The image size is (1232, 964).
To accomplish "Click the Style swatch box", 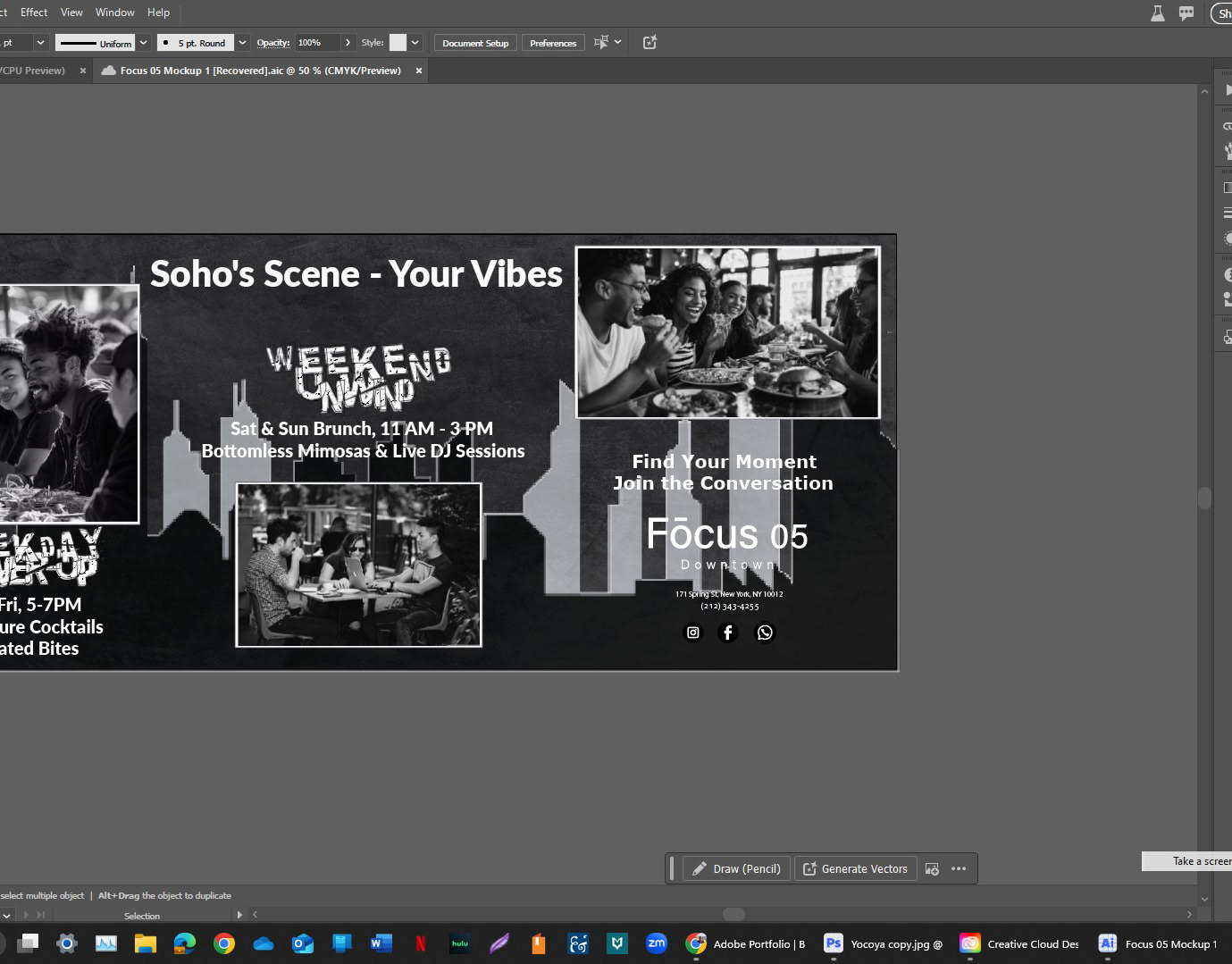I will (398, 43).
